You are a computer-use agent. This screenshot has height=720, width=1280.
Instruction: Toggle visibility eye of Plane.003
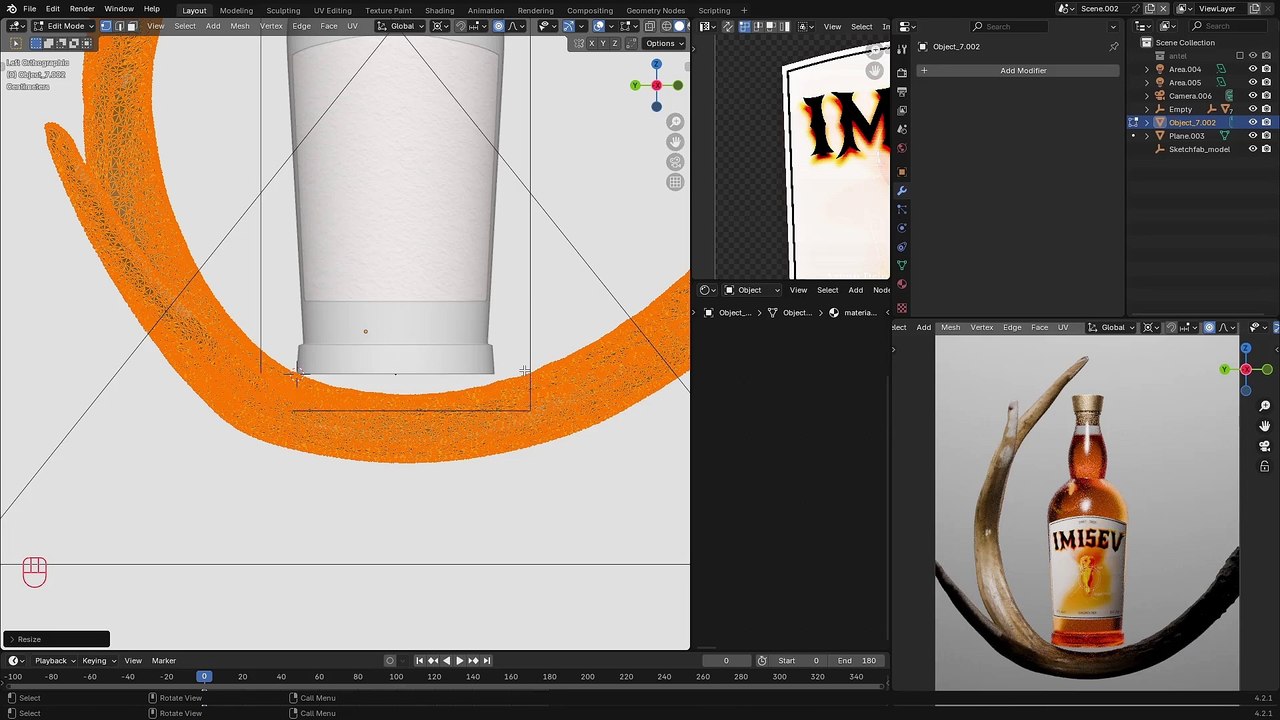[x=1252, y=135]
